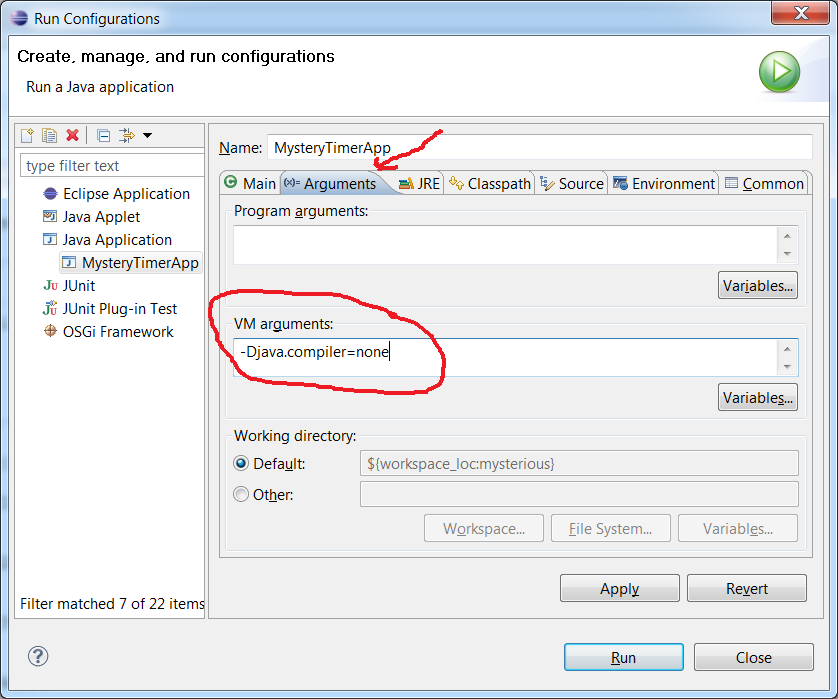Click VM arguments scroll down arrow
The image size is (838, 699).
[787, 367]
